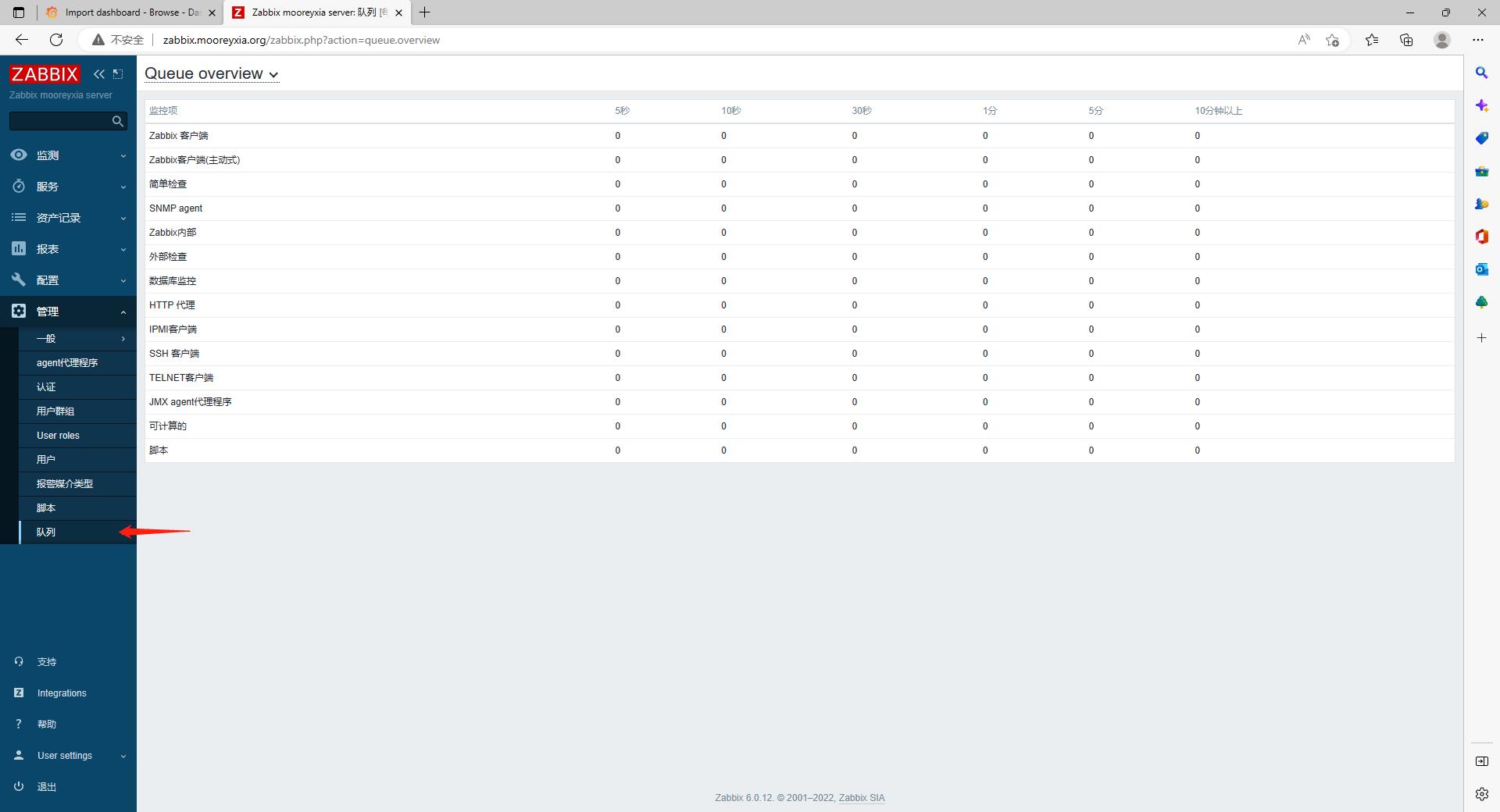Add this page to favorites

point(1333,40)
